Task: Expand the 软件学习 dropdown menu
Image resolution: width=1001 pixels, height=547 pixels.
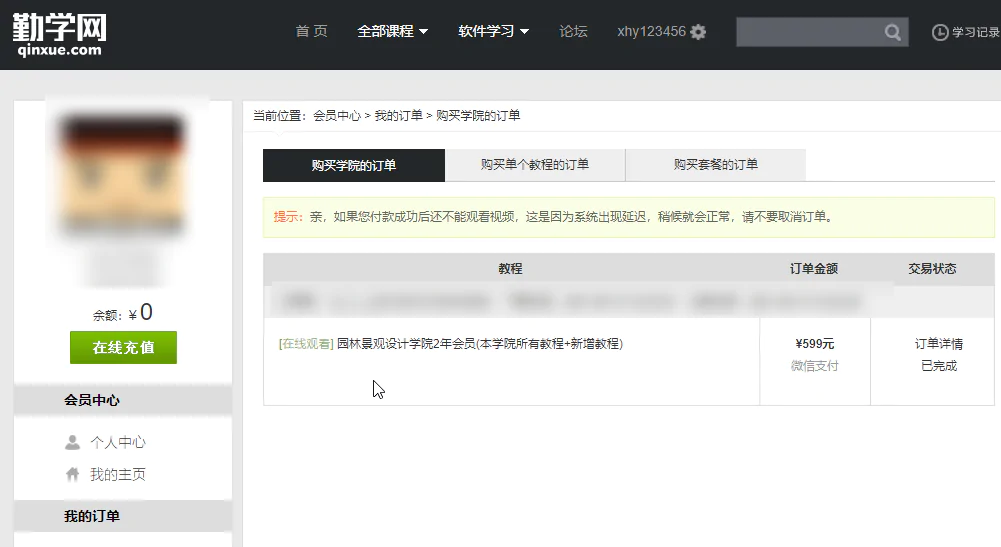Action: pyautogui.click(x=493, y=31)
